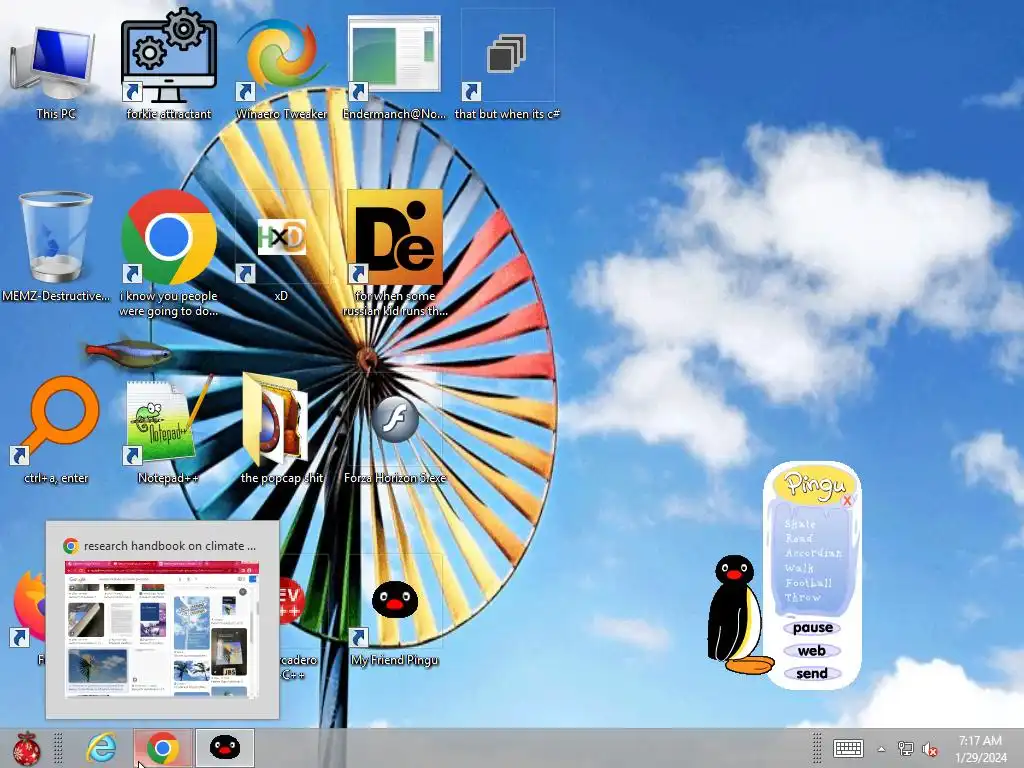Click the muted volume tray icon
Screen dimensions: 1024x768
929,749
